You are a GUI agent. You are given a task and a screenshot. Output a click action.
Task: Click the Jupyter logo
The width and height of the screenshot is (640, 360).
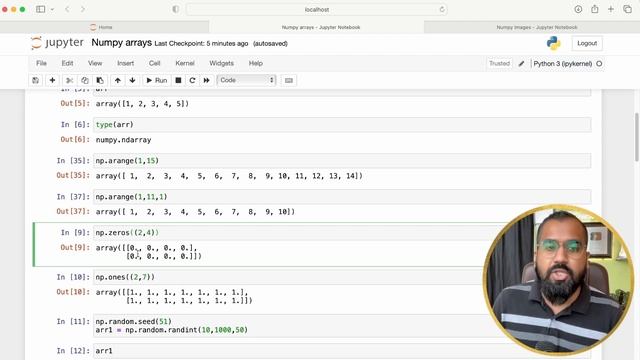(58, 43)
